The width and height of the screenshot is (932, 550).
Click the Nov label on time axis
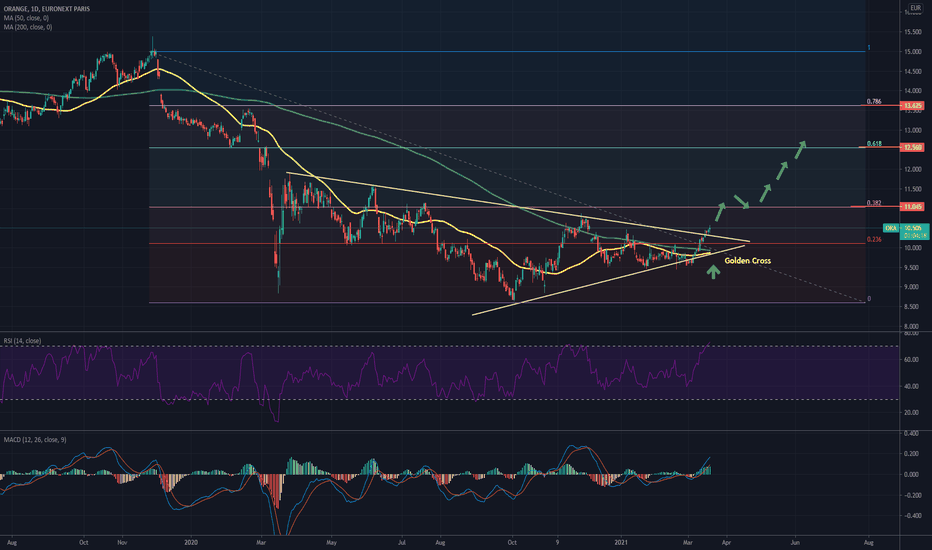coord(122,542)
